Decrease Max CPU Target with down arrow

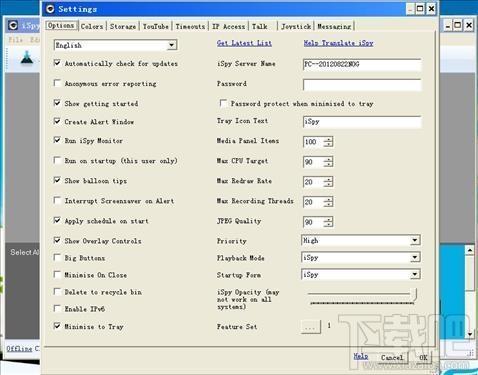[328, 164]
